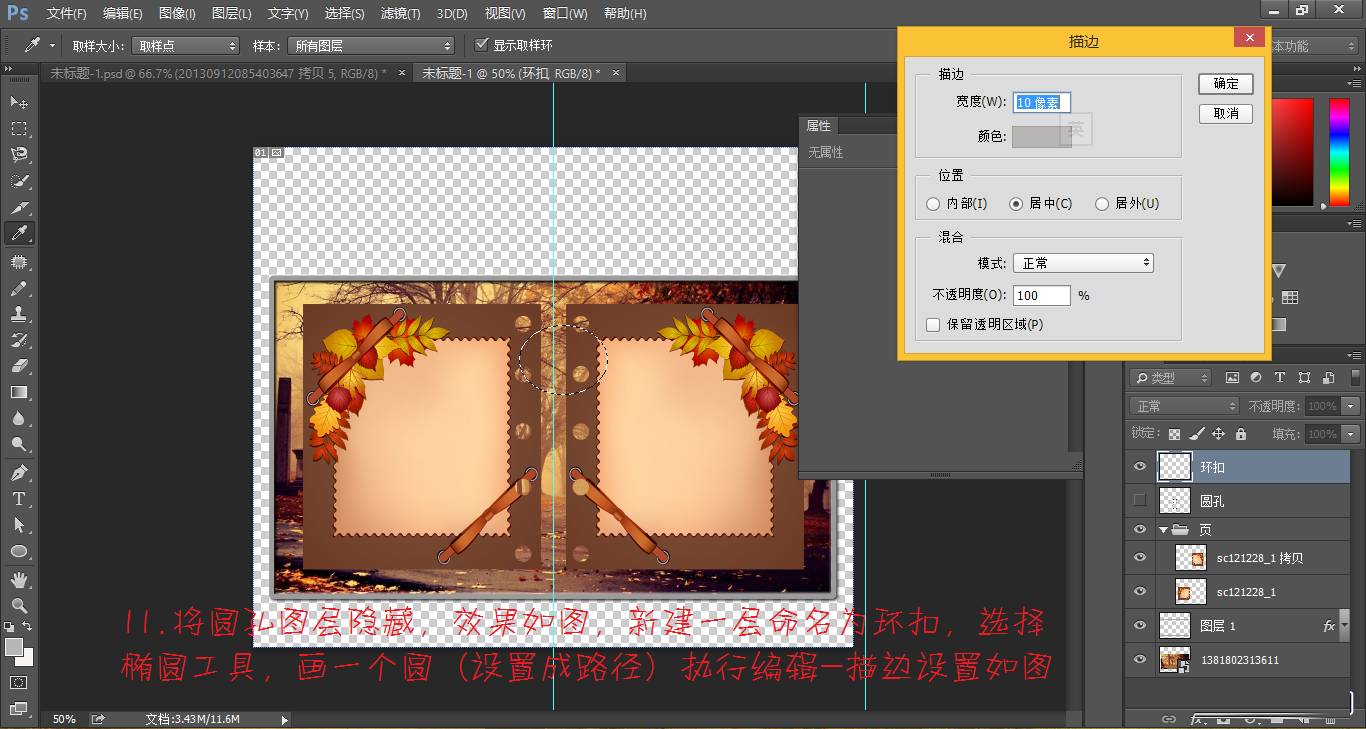This screenshot has height=729, width=1366.
Task: Open layer blend mode dropdown
Action: [x=1185, y=406]
